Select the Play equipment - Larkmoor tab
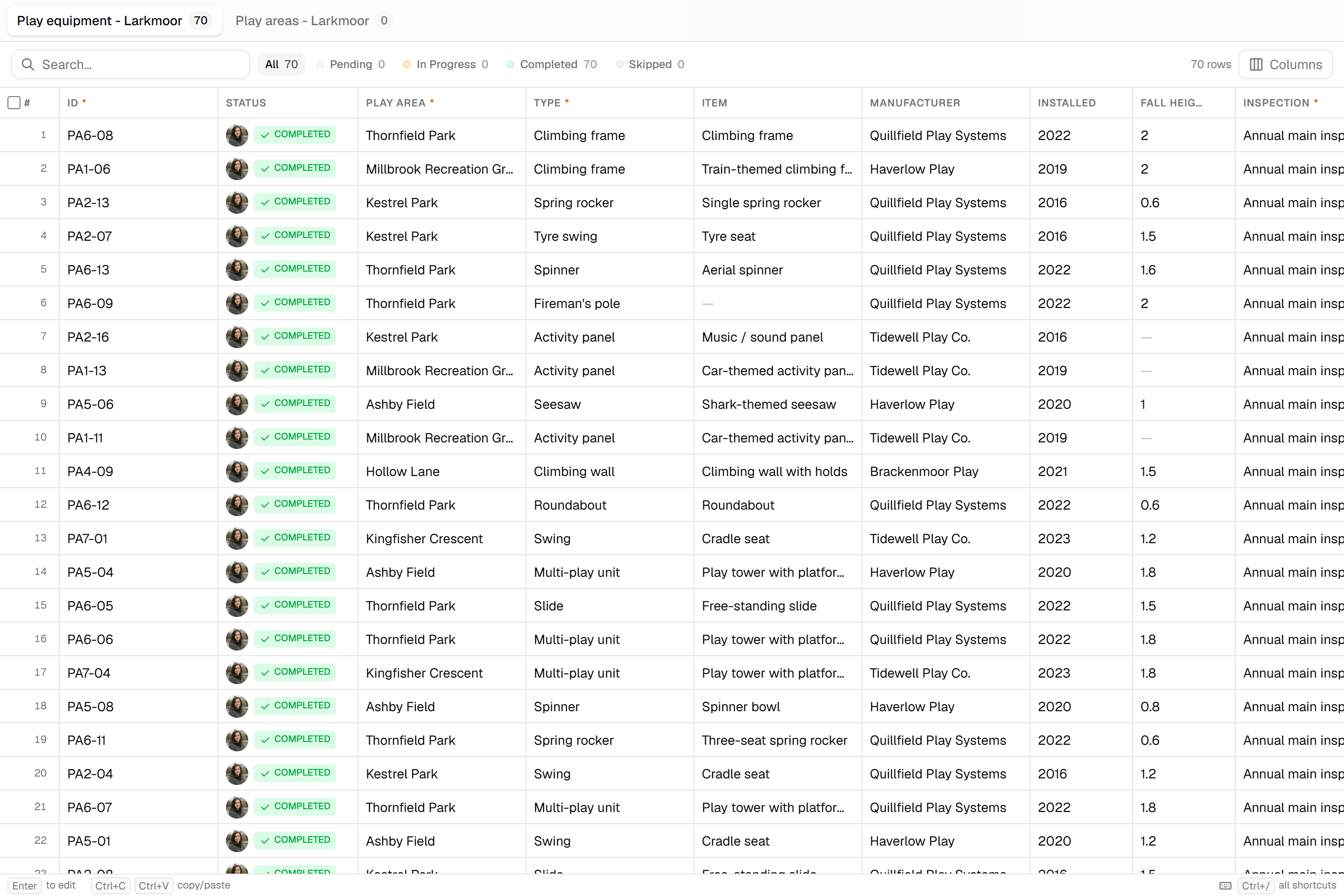1344x896 pixels. pos(114,21)
